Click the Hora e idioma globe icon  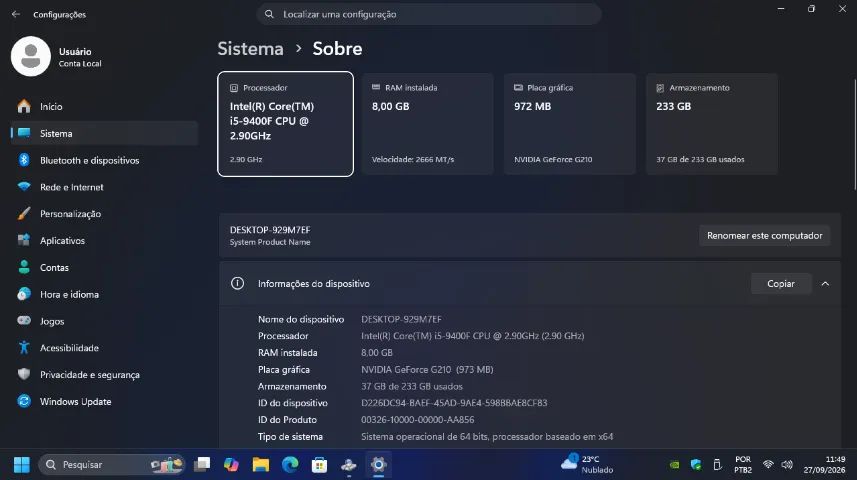tap(24, 294)
